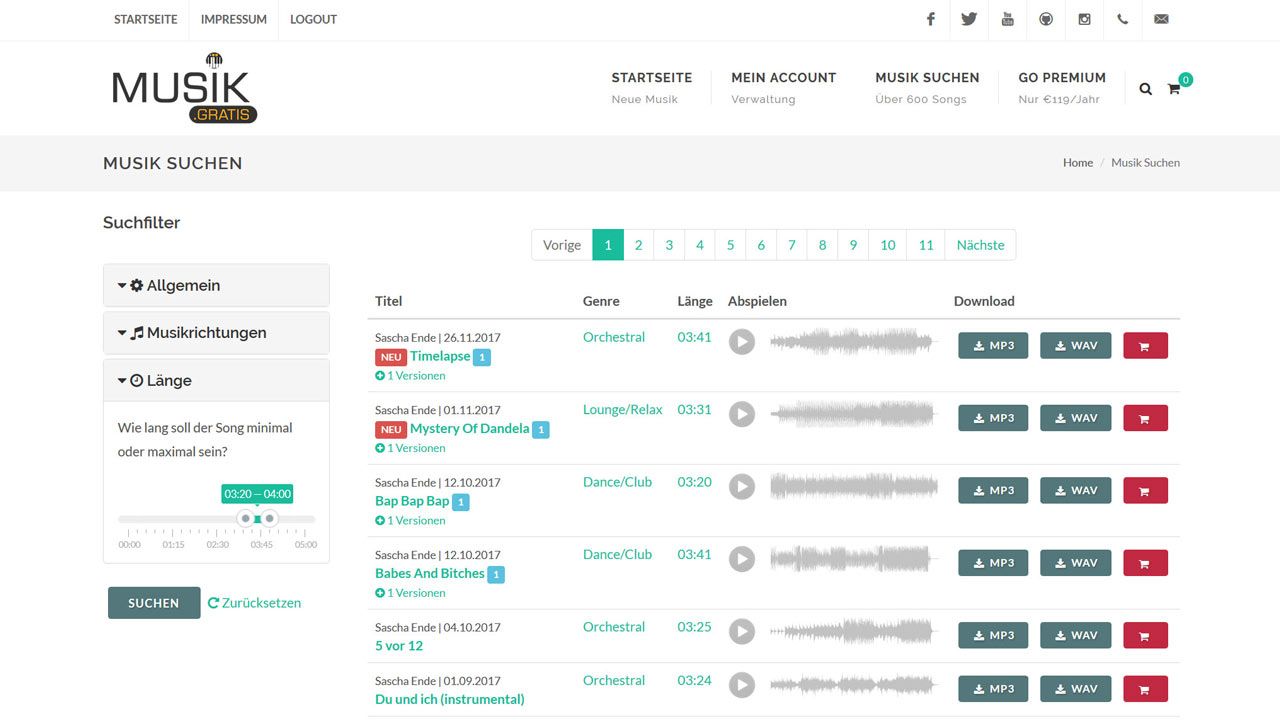Click the search magnifier icon in navigation
Image resolution: width=1280 pixels, height=720 pixels.
1146,89
